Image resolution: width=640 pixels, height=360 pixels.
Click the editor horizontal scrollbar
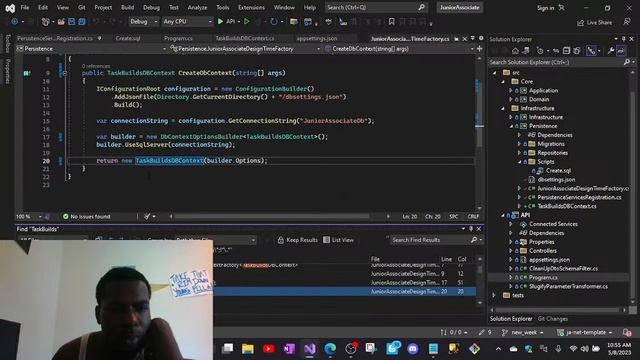pos(271,216)
